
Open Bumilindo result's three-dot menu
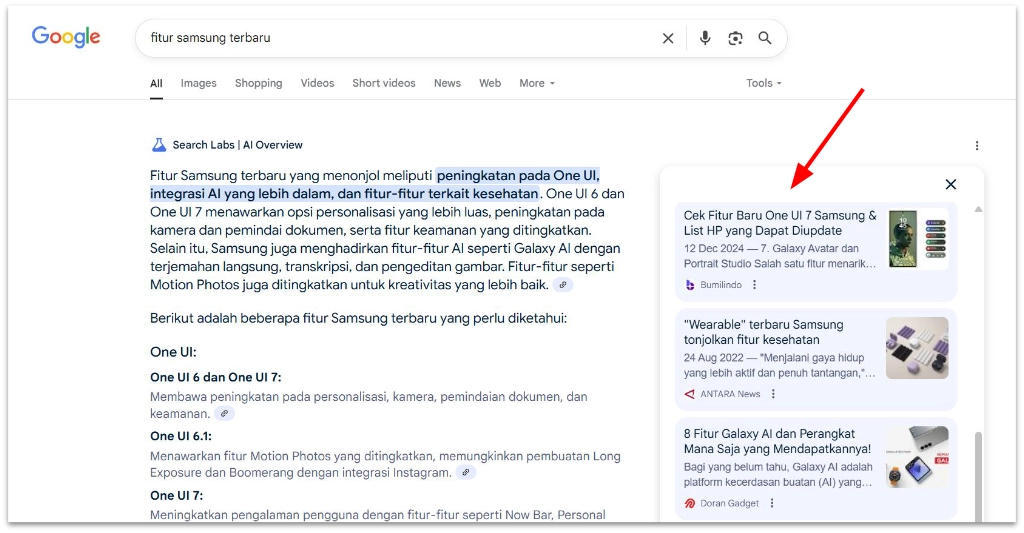tap(755, 285)
